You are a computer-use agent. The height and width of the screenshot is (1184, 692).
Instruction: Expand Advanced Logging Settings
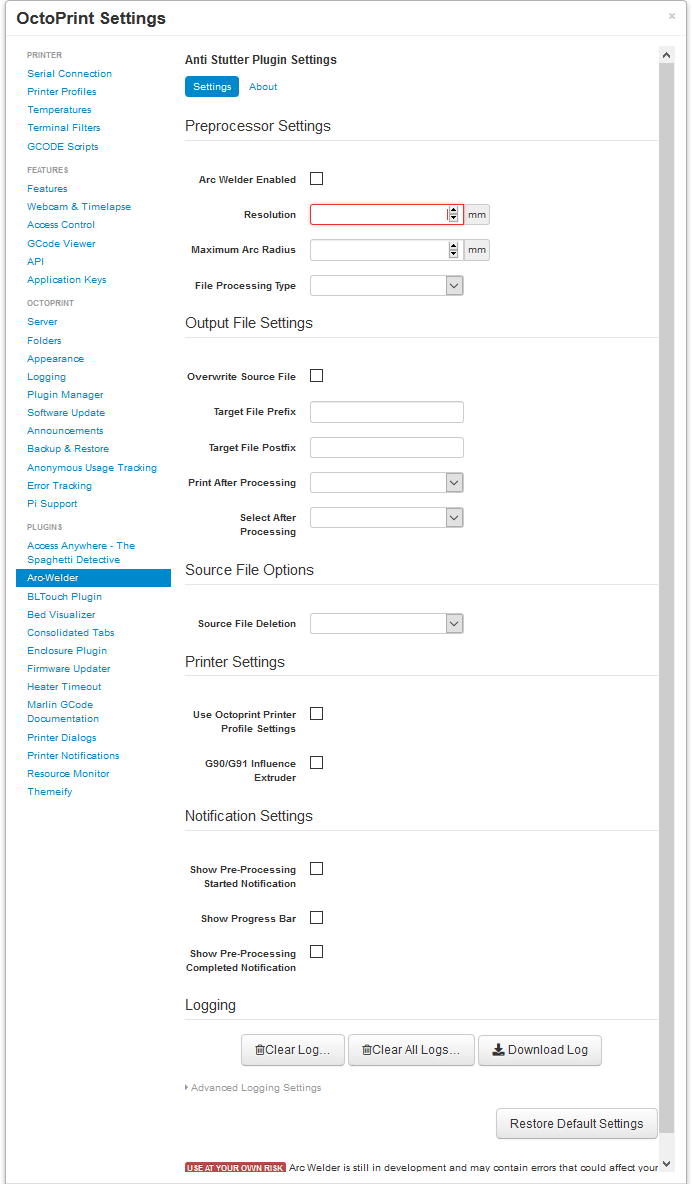pos(253,1087)
